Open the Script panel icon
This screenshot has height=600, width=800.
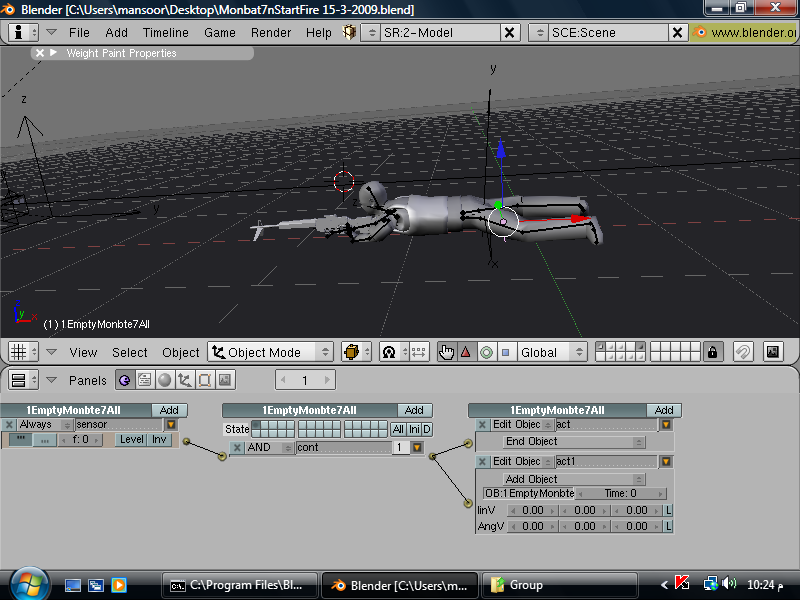point(145,380)
